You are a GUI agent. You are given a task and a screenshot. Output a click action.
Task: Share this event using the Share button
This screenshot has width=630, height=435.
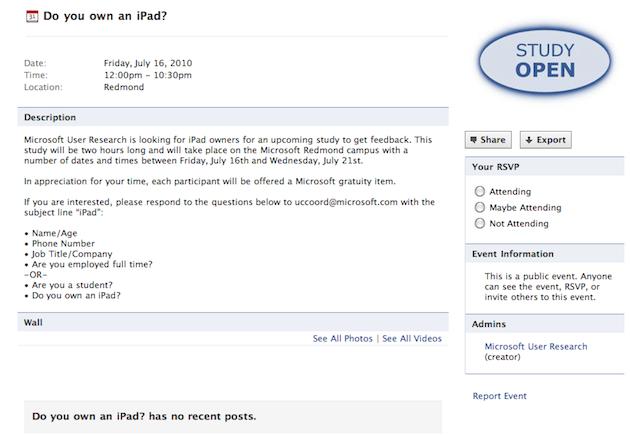click(x=487, y=140)
